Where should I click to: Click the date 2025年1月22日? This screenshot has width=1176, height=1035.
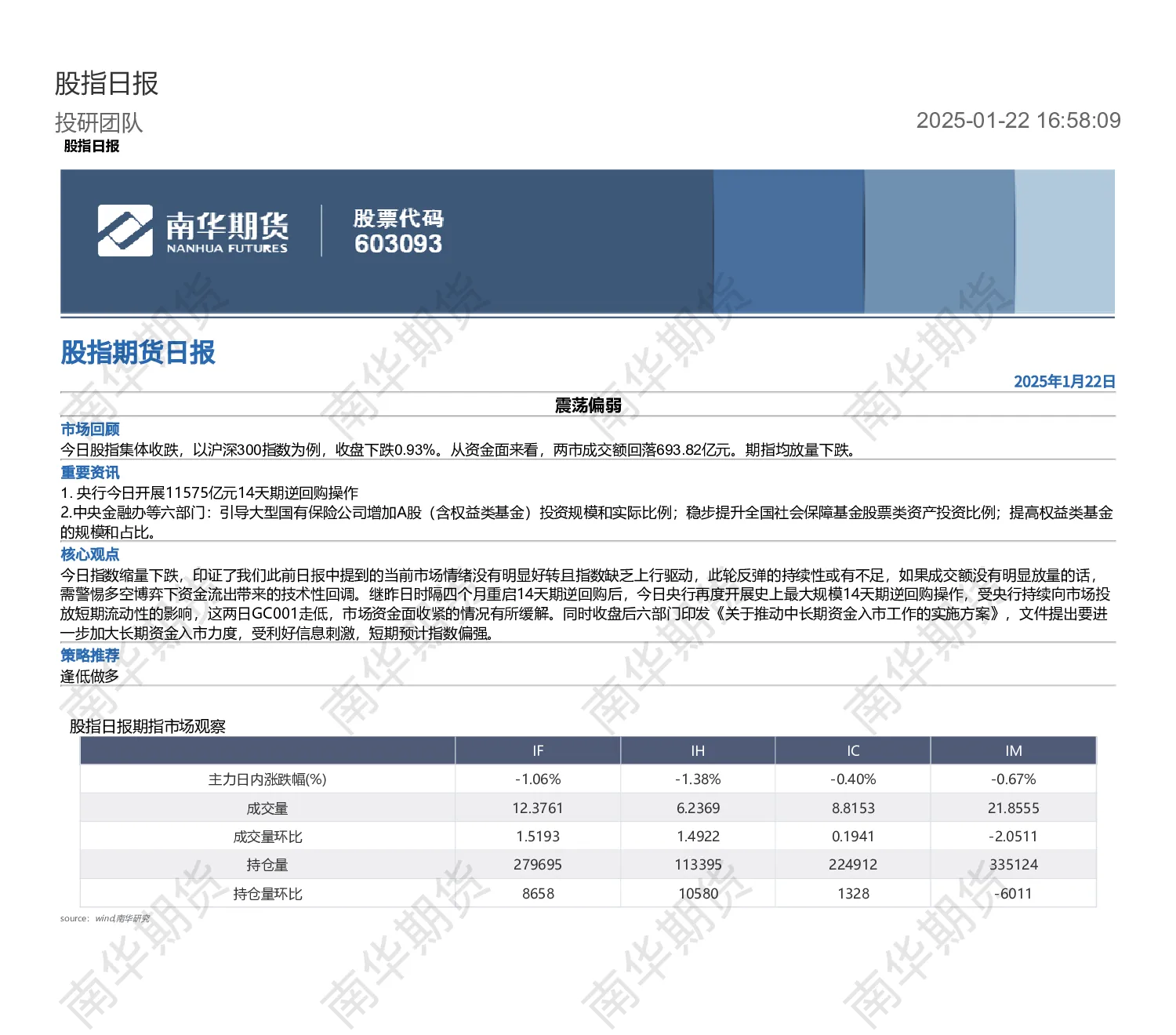click(x=1065, y=382)
